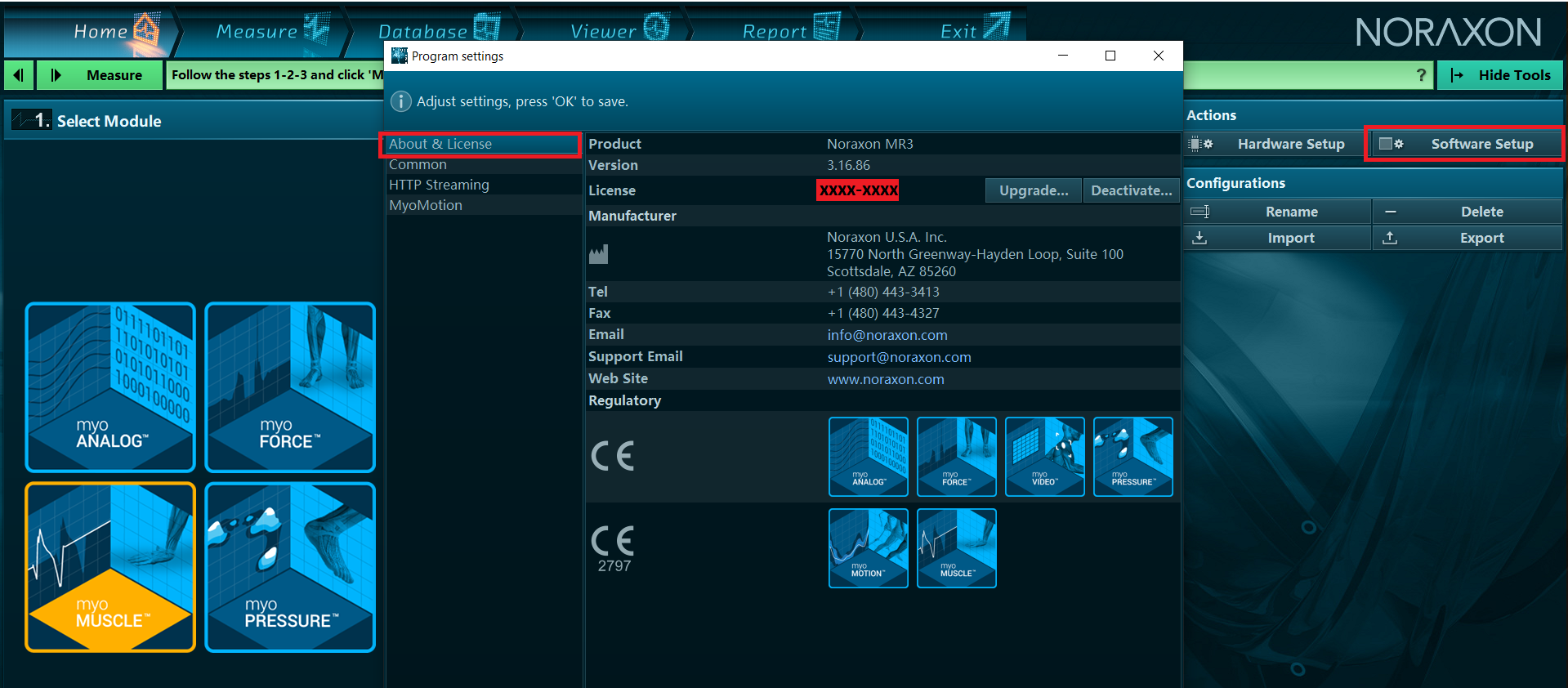Viewport: 1568px width, 688px height.
Task: Click Delete configuration button
Action: pos(1467,212)
